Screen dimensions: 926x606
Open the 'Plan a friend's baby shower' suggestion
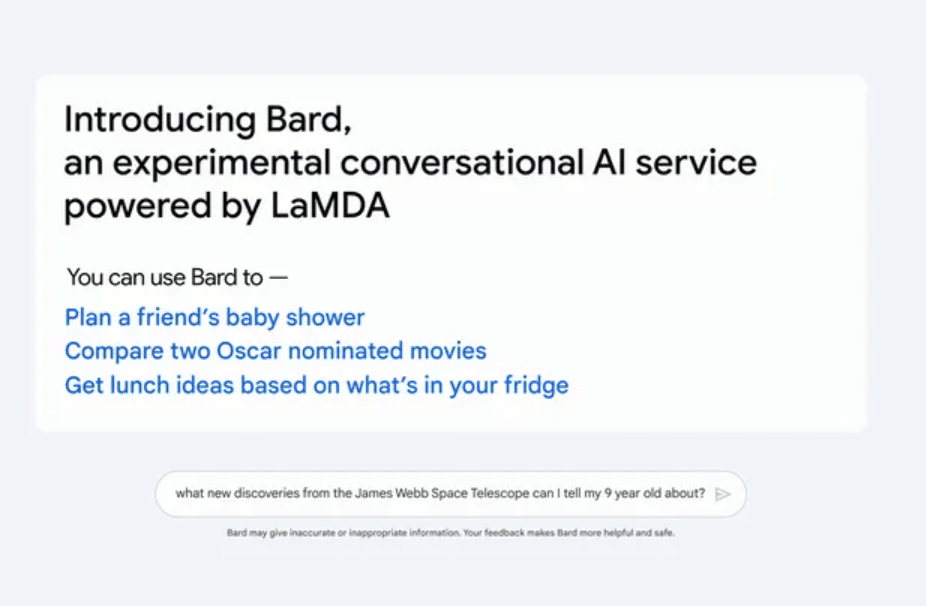tap(214, 318)
